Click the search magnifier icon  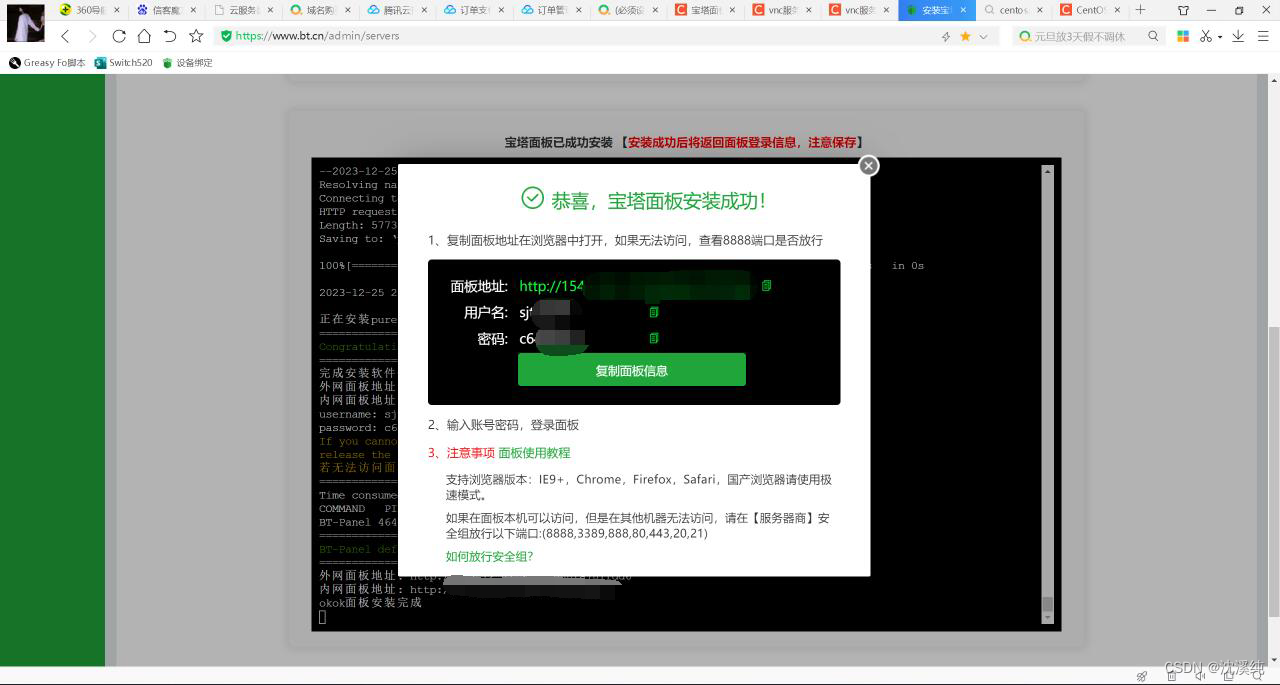pyautogui.click(x=1153, y=36)
